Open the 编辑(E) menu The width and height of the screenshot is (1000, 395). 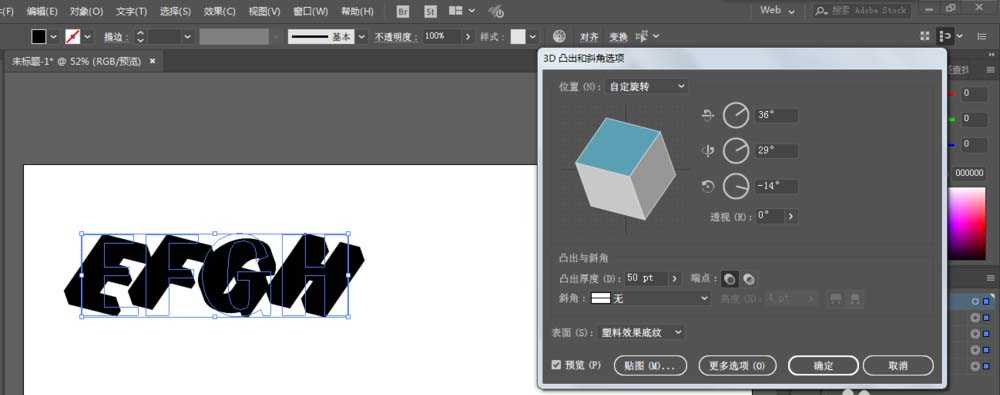click(x=41, y=11)
